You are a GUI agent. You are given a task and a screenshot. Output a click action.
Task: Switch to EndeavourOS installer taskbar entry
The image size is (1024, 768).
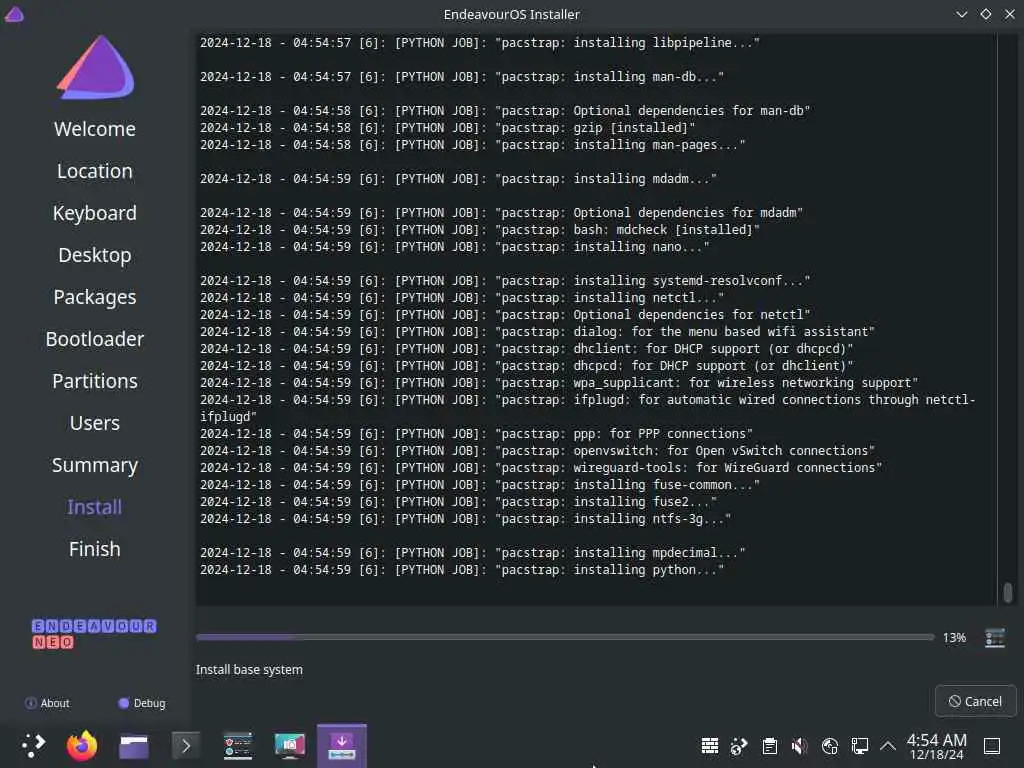click(342, 745)
